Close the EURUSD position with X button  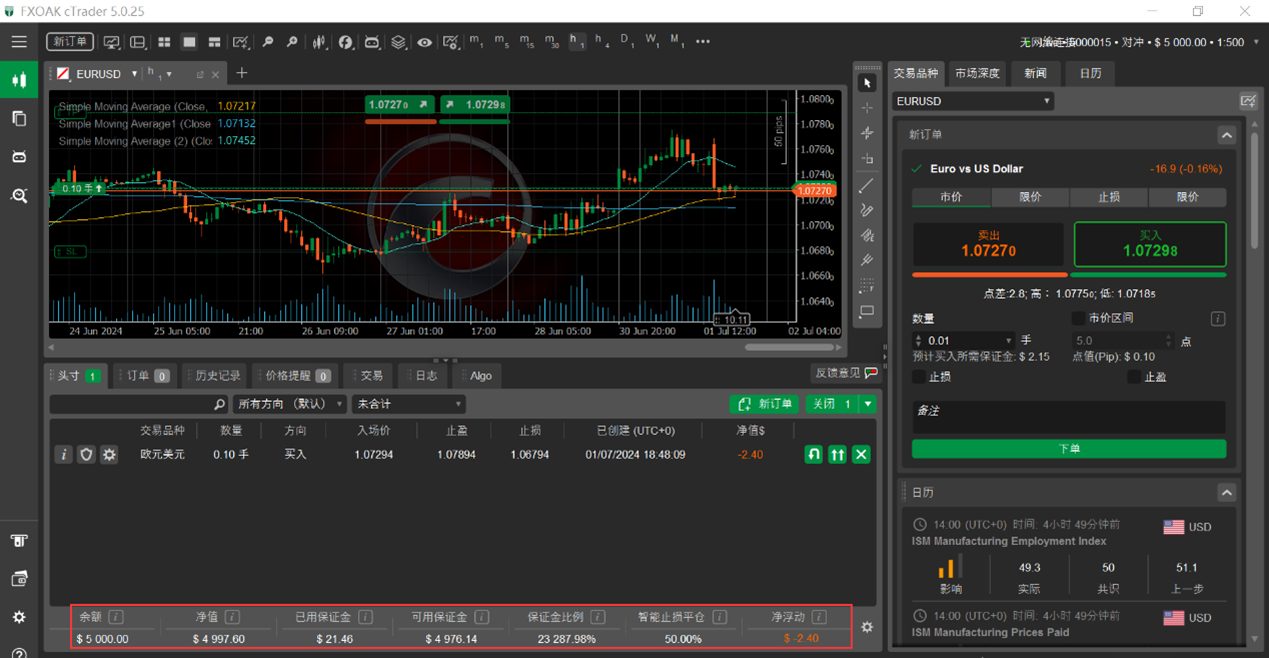click(861, 454)
